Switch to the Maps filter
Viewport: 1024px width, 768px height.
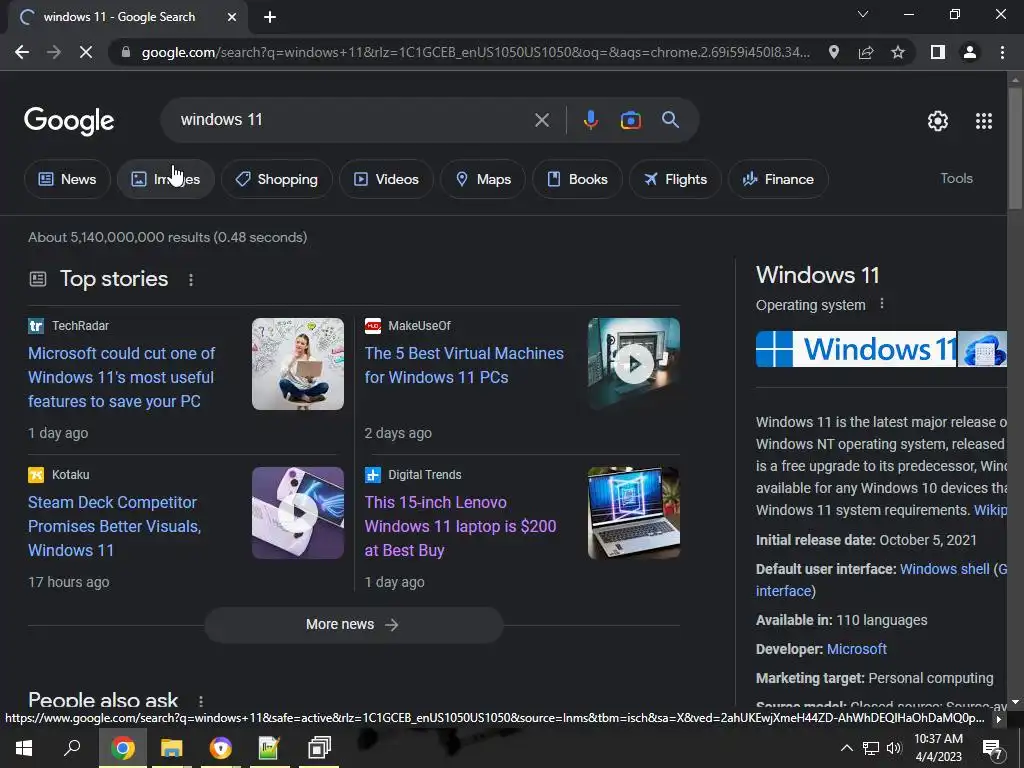point(483,179)
